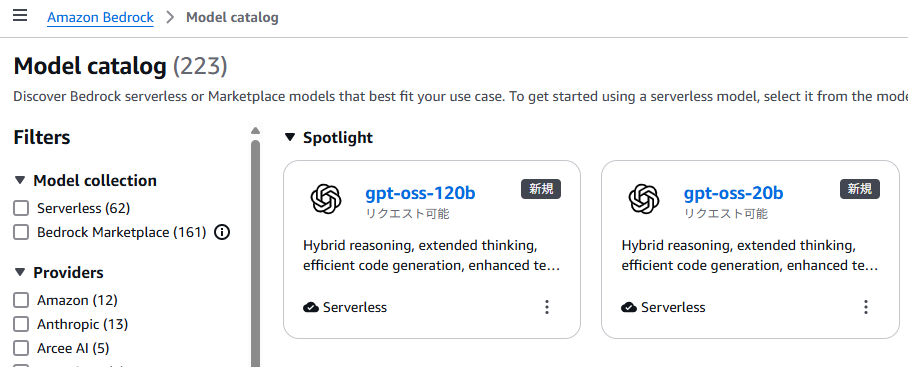Open the gpt-oss-120b model link
Viewport: 908px width, 367px height.
point(420,193)
